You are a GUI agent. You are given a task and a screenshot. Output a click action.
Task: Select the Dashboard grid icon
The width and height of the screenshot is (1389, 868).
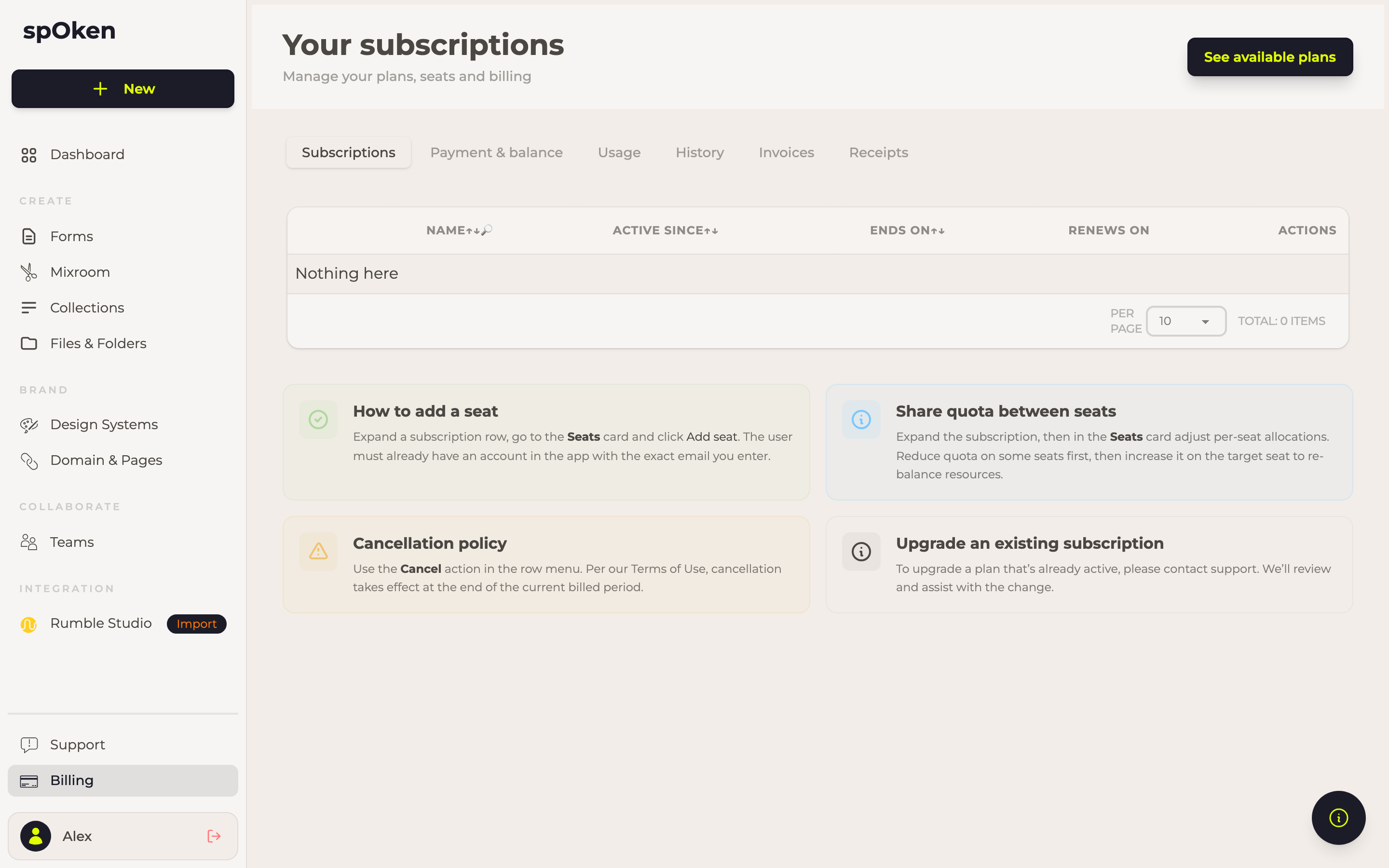(x=29, y=155)
